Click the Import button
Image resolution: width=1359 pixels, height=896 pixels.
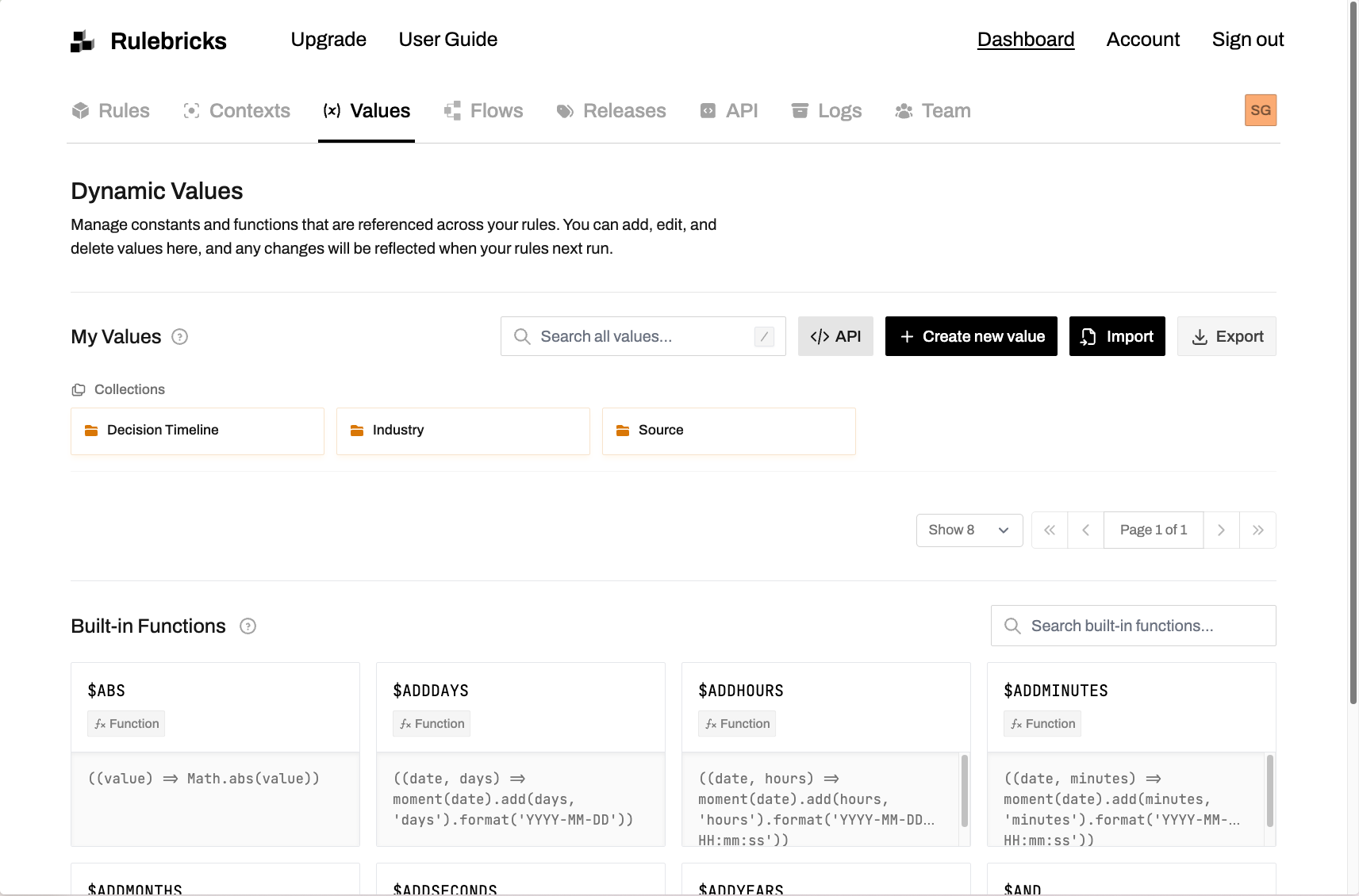[1117, 337]
